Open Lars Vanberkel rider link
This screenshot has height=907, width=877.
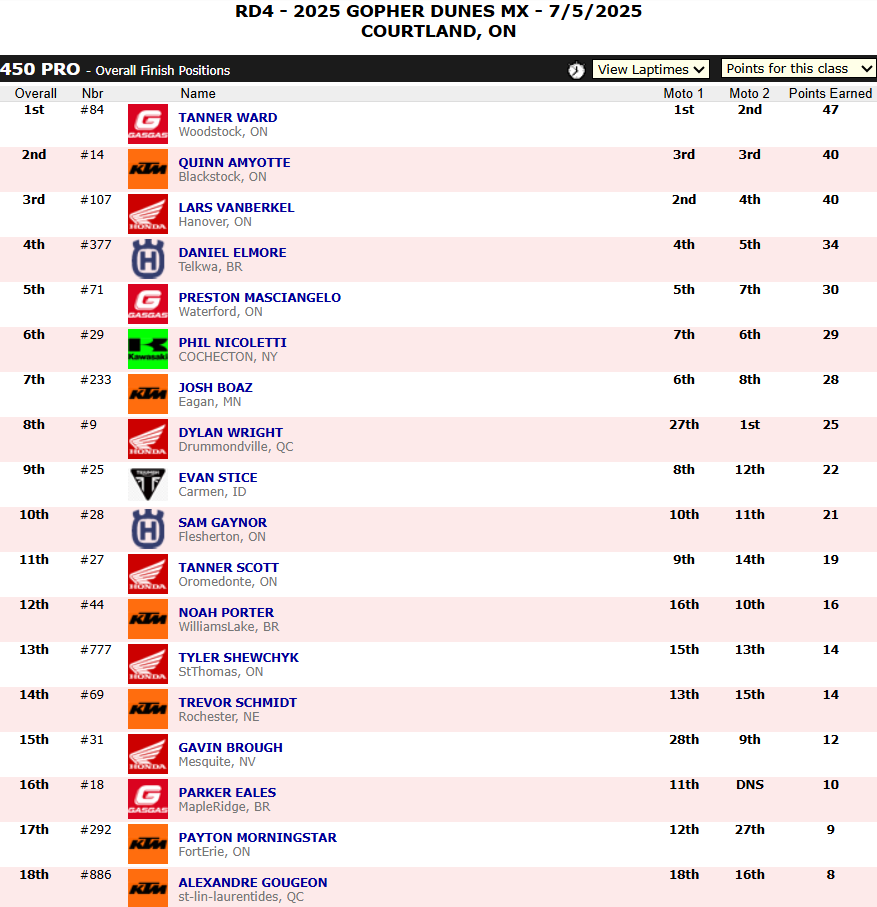click(237, 208)
